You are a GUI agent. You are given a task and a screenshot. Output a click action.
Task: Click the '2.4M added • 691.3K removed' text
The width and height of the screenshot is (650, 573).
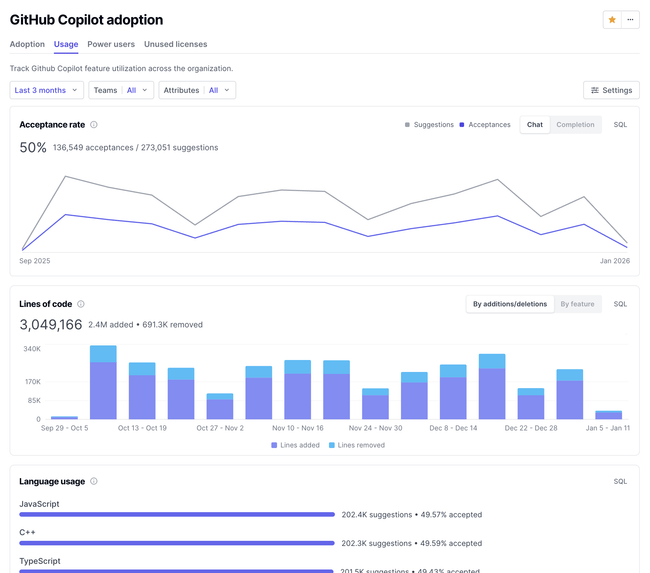pos(146,325)
